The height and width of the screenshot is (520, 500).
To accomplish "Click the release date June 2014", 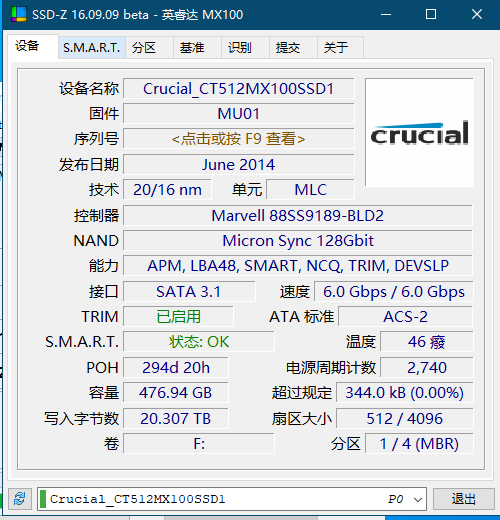I will (238, 164).
